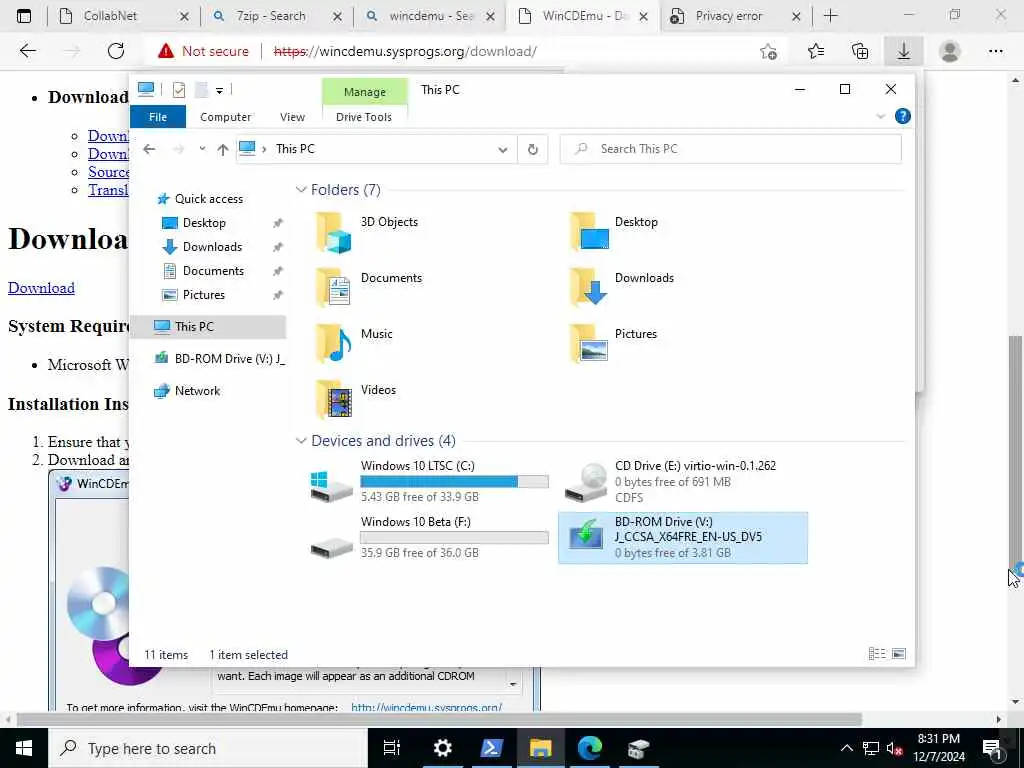Open Edge Settings and more menu
The width and height of the screenshot is (1024, 768).
click(995, 51)
